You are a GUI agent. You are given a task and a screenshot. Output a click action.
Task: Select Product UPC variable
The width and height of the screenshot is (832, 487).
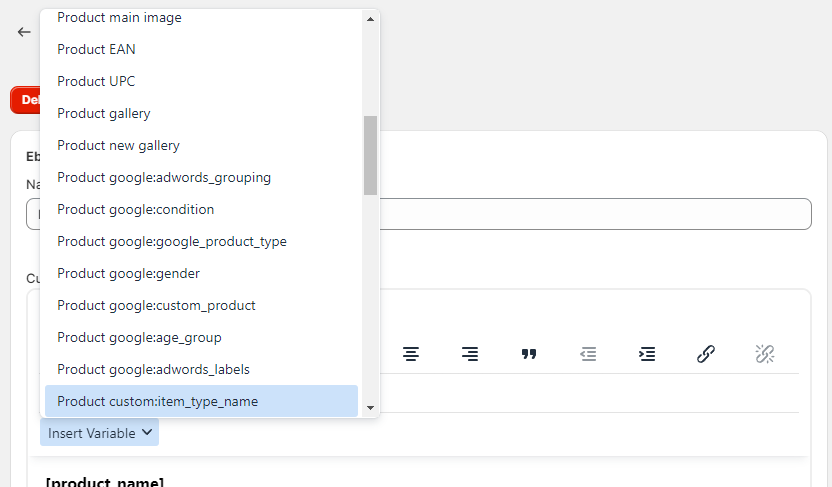[202, 81]
